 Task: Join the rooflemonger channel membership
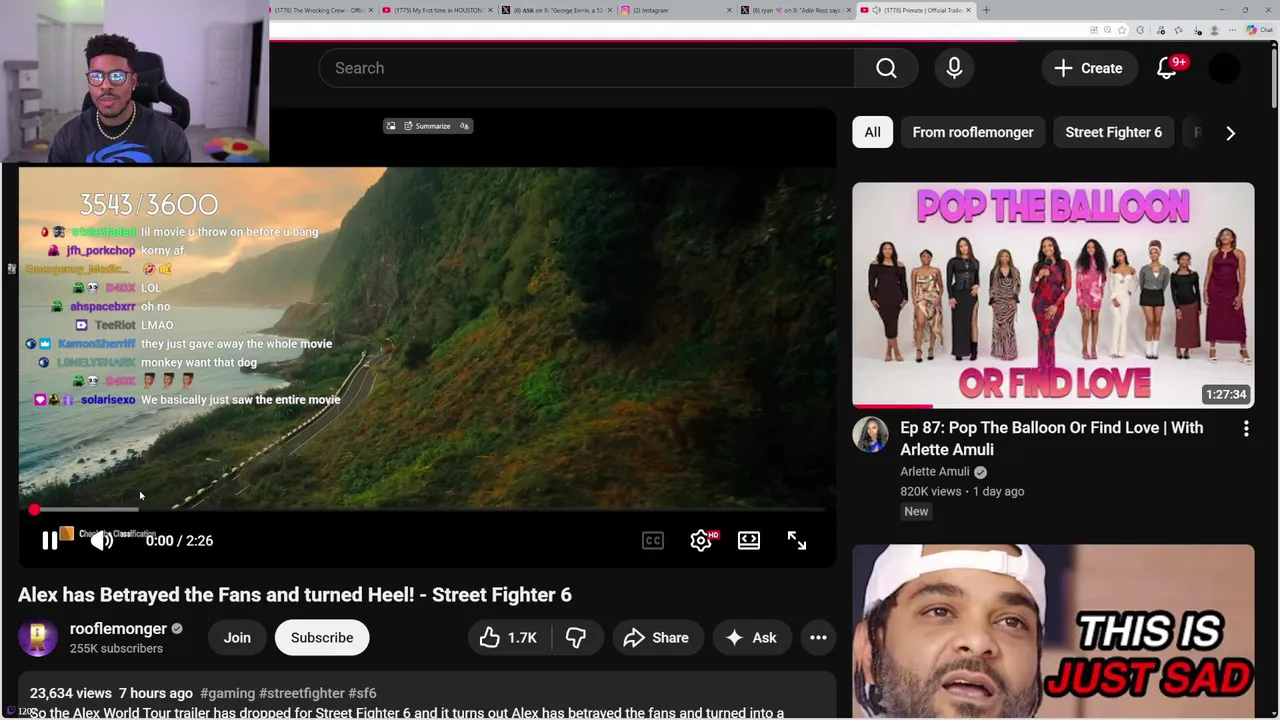pos(237,638)
